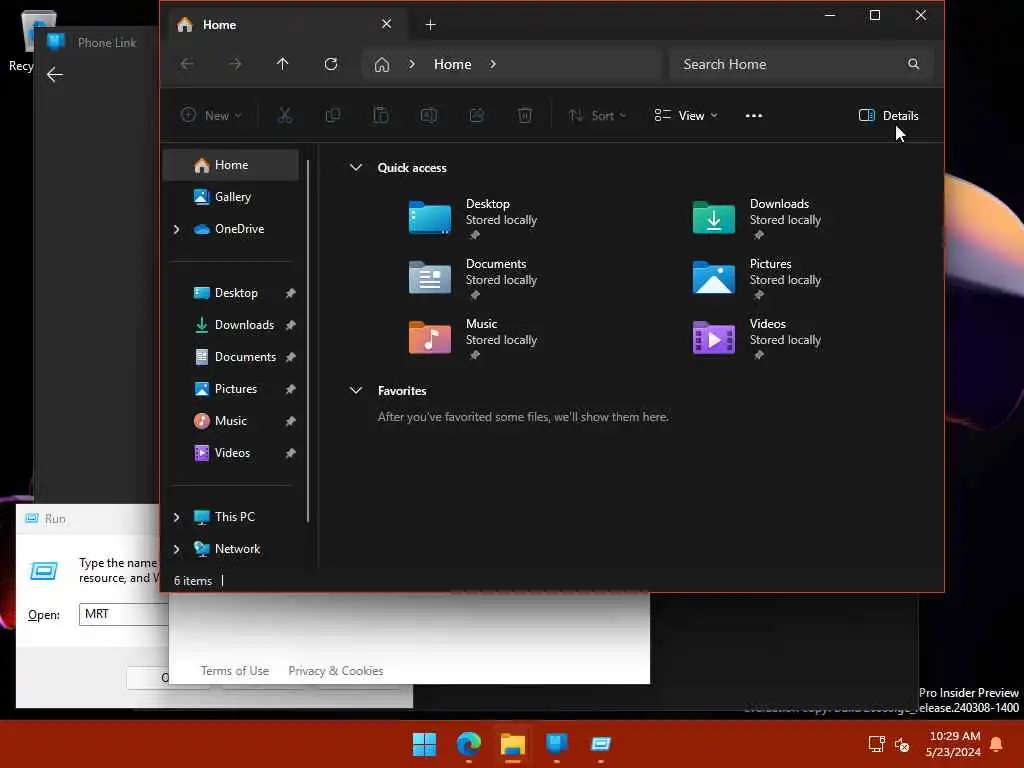This screenshot has width=1024, height=768.
Task: Open notifications bell in system tray
Action: tap(997, 744)
